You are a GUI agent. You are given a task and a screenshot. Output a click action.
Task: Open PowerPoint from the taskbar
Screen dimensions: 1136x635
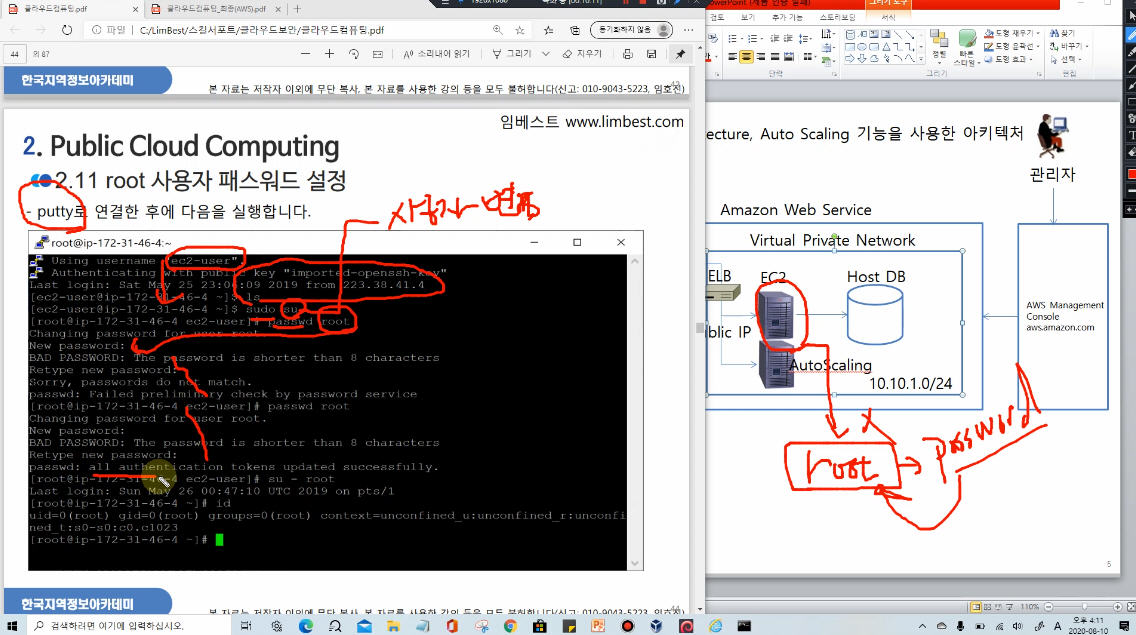click(x=598, y=626)
